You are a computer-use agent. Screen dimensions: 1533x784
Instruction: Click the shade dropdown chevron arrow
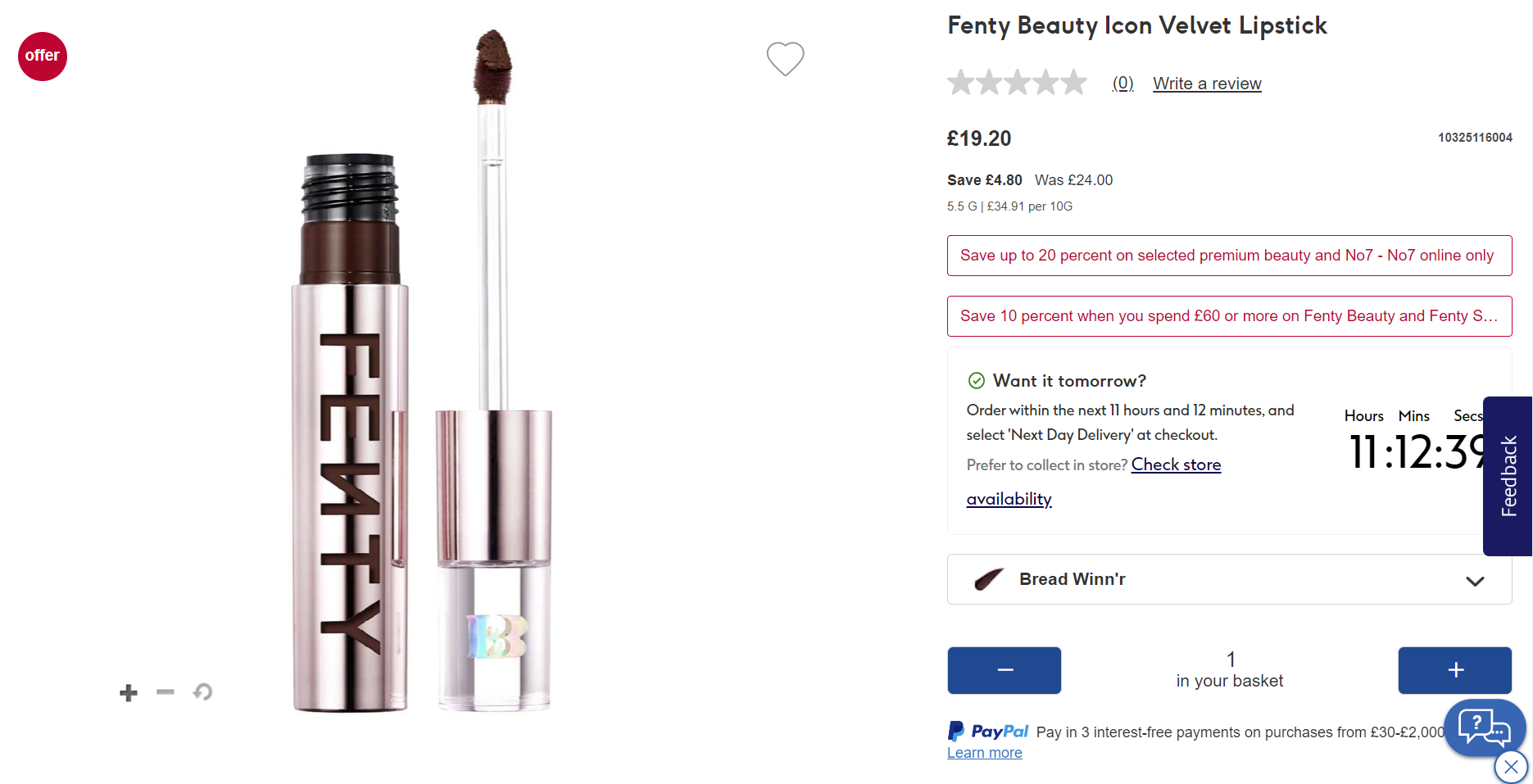(1475, 581)
